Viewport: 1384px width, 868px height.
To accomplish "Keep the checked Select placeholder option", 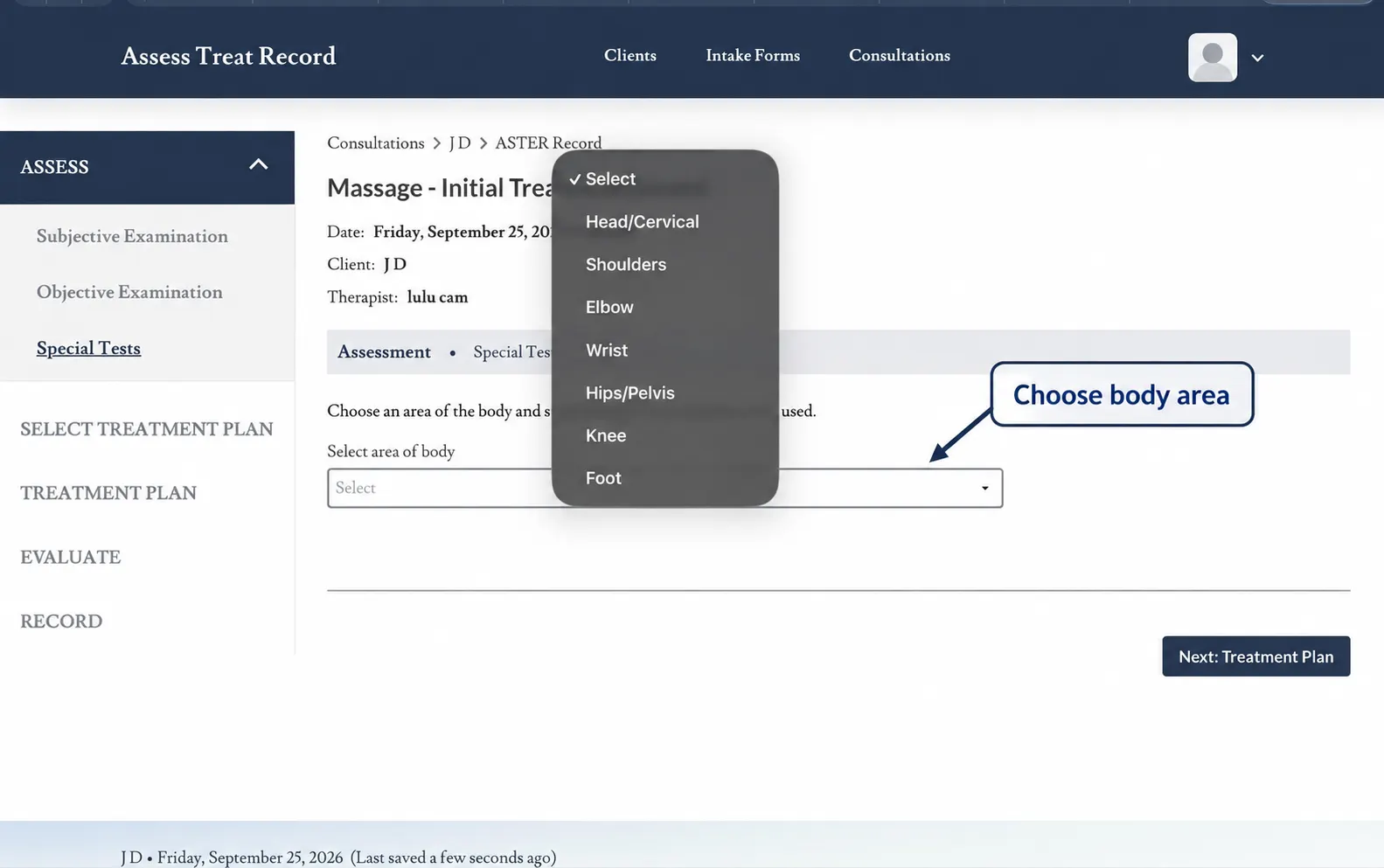I will pyautogui.click(x=610, y=179).
